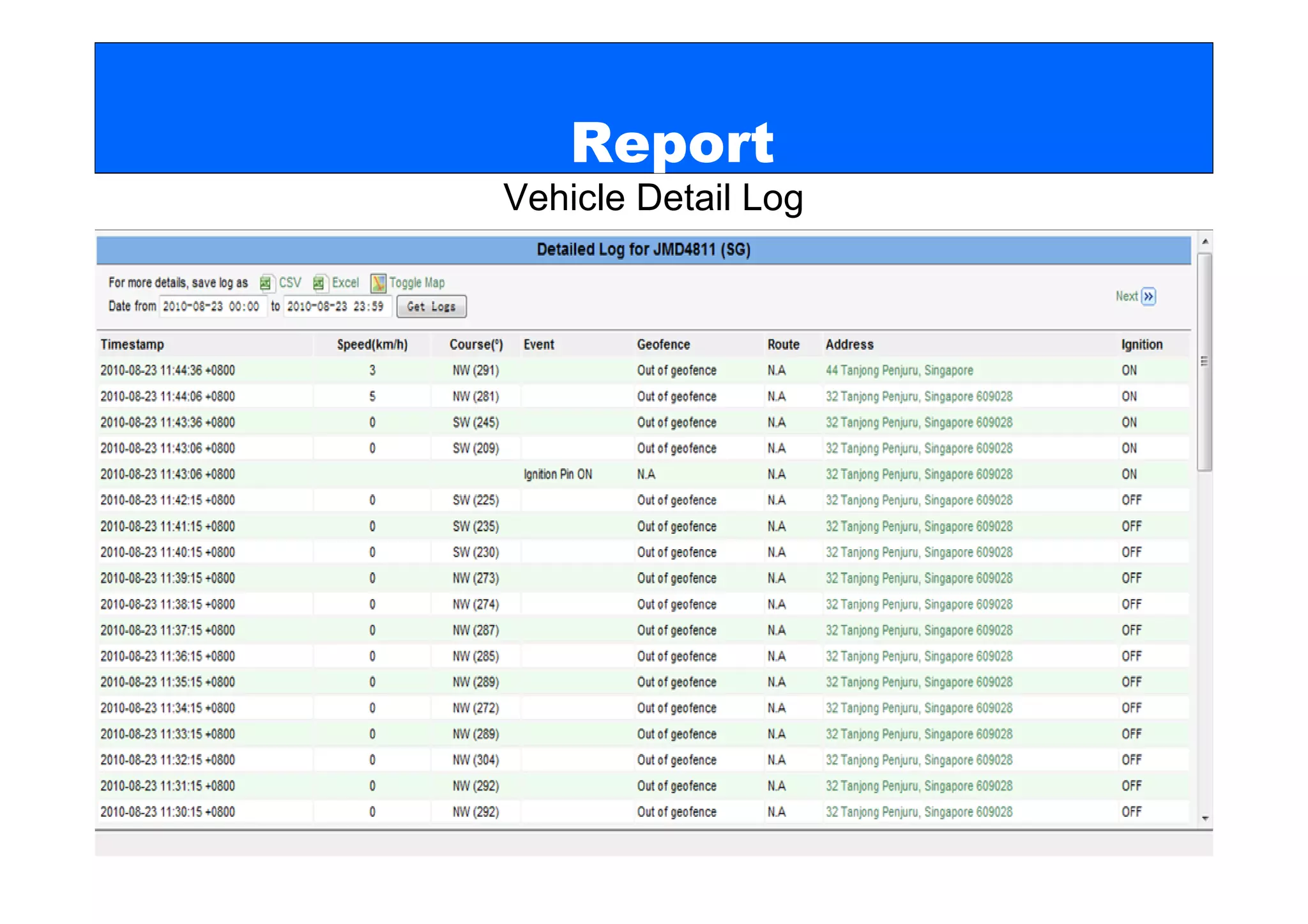Open address link in 11:38:15 row
Screen dimensions: 1308x924
click(919, 604)
